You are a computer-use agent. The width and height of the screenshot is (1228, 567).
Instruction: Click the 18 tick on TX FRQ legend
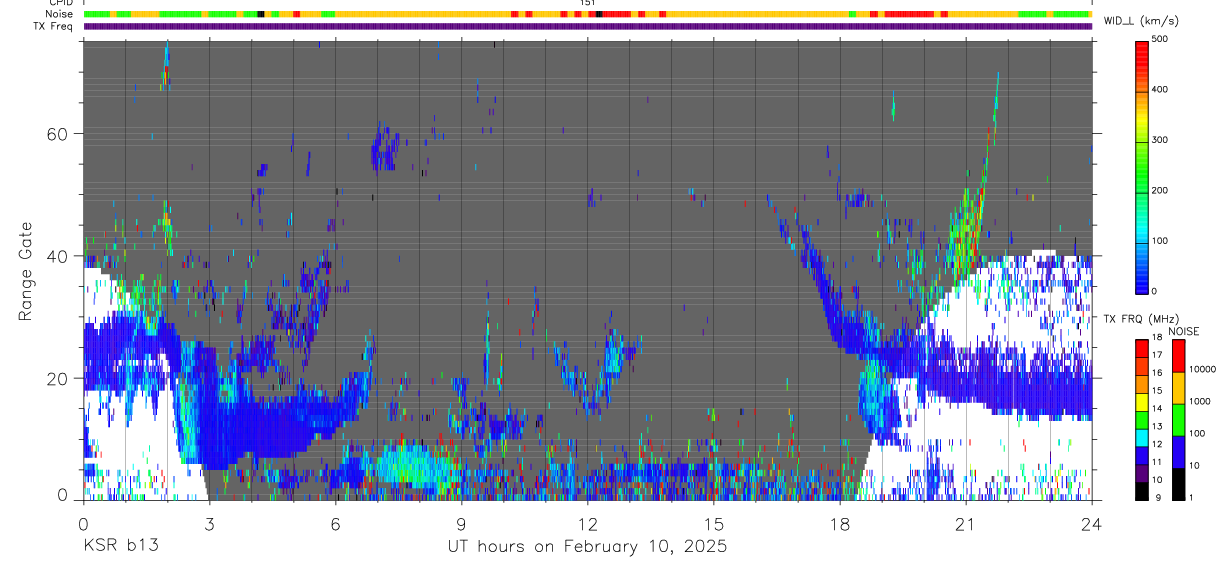pyautogui.click(x=1158, y=339)
